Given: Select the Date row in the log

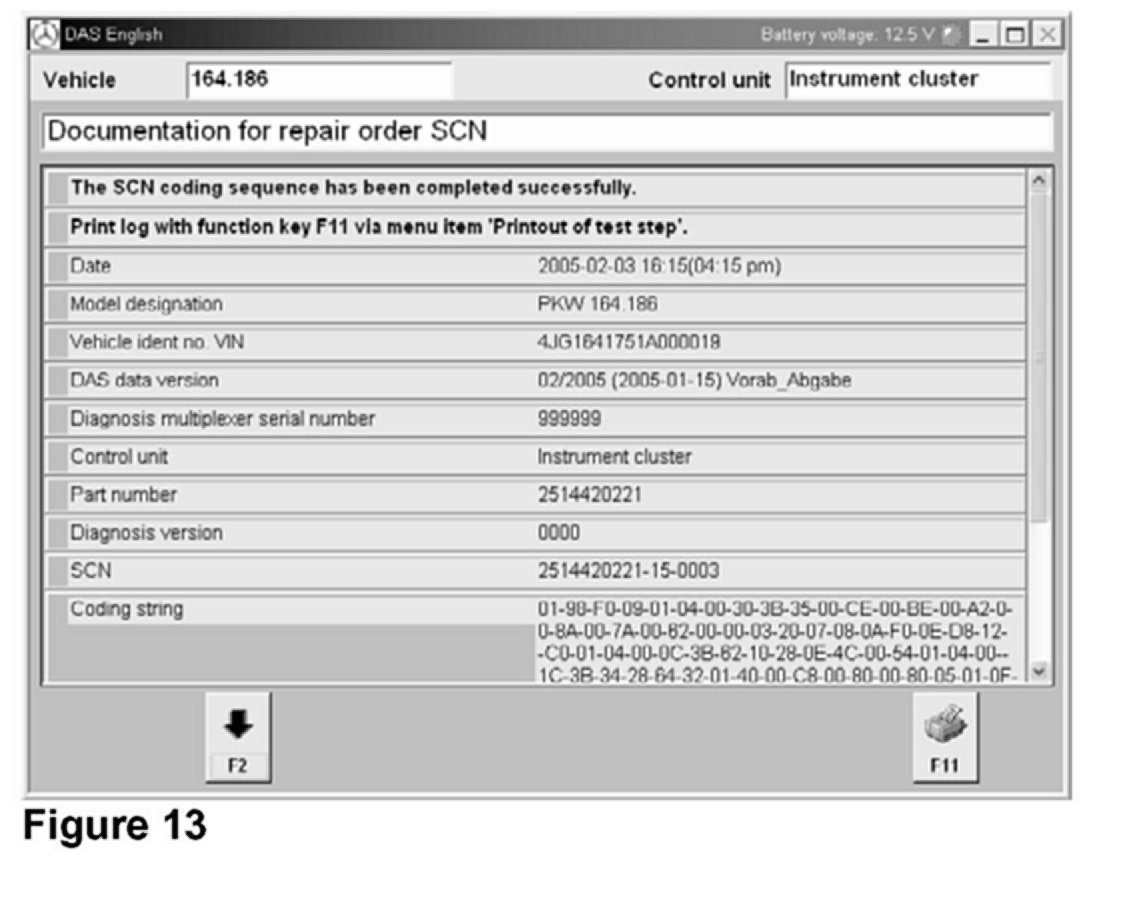Looking at the screenshot, I should pos(536,267).
